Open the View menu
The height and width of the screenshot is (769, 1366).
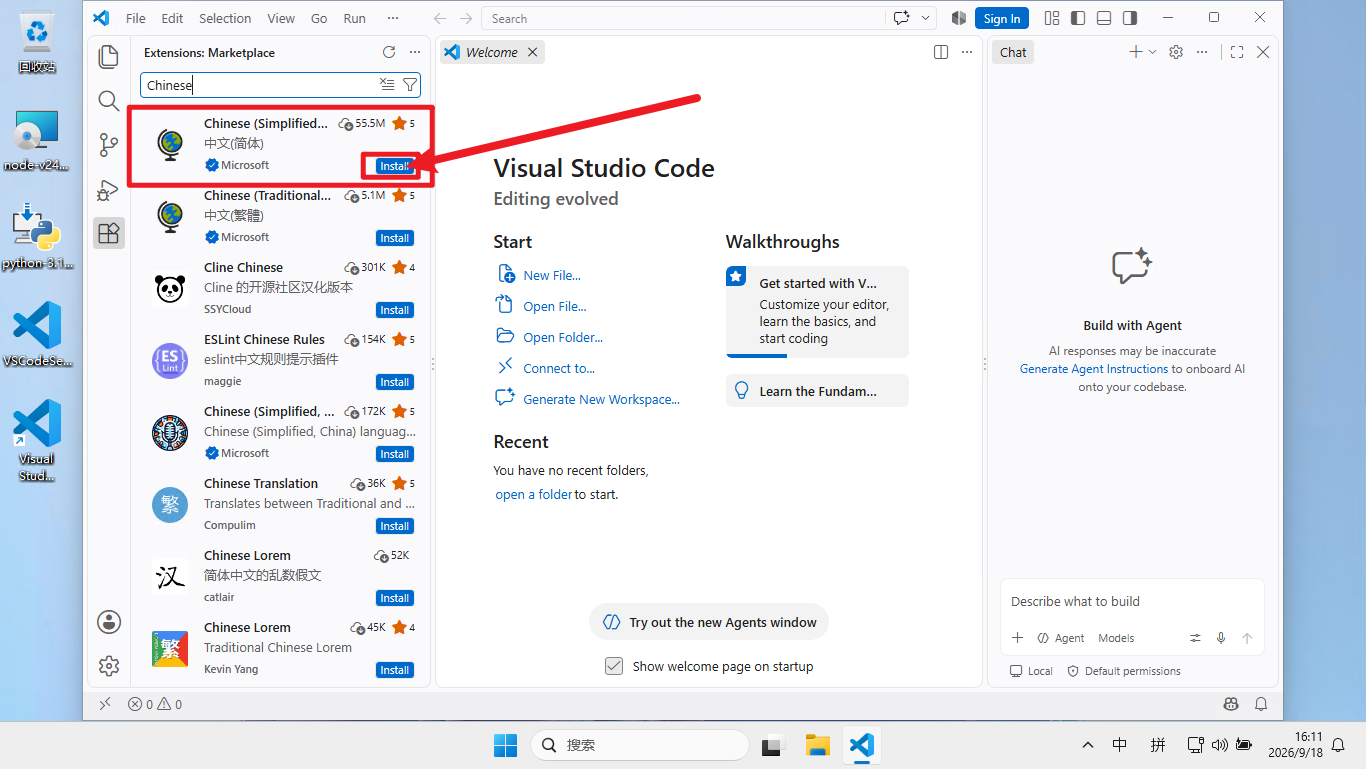[x=281, y=18]
